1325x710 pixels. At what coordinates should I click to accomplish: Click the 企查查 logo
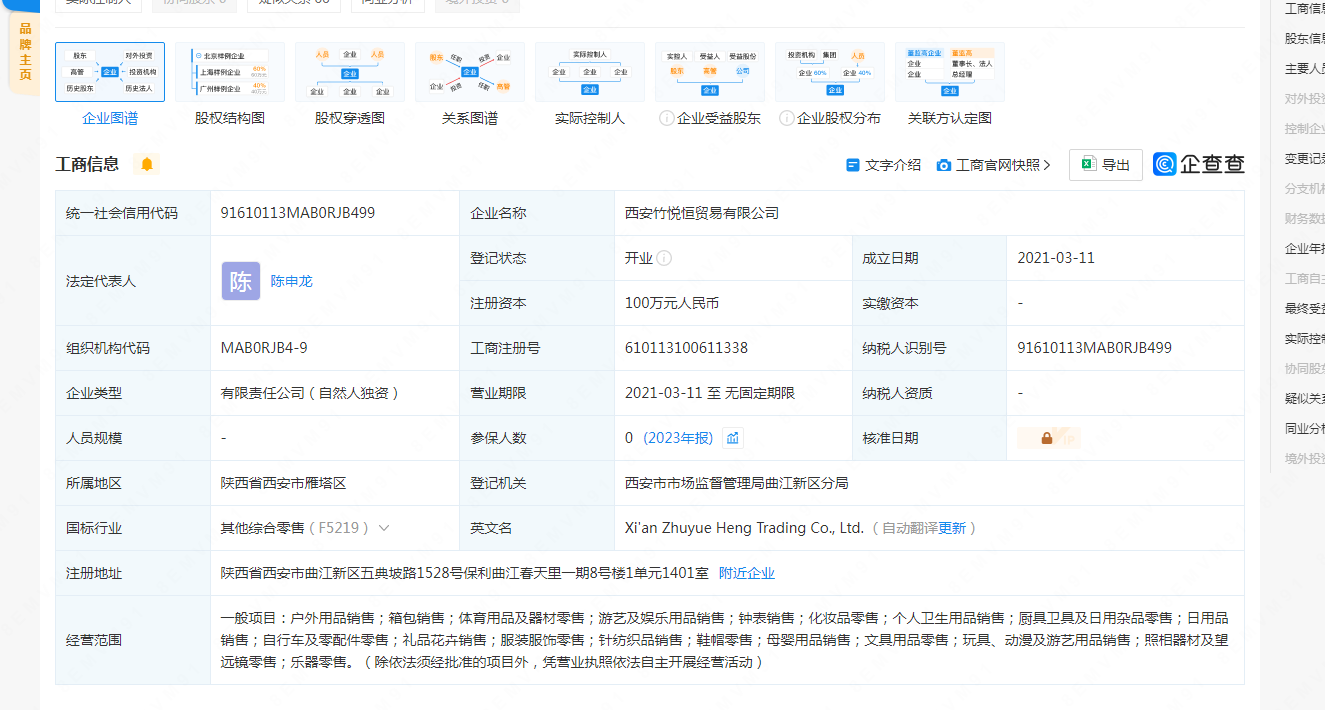point(1198,165)
